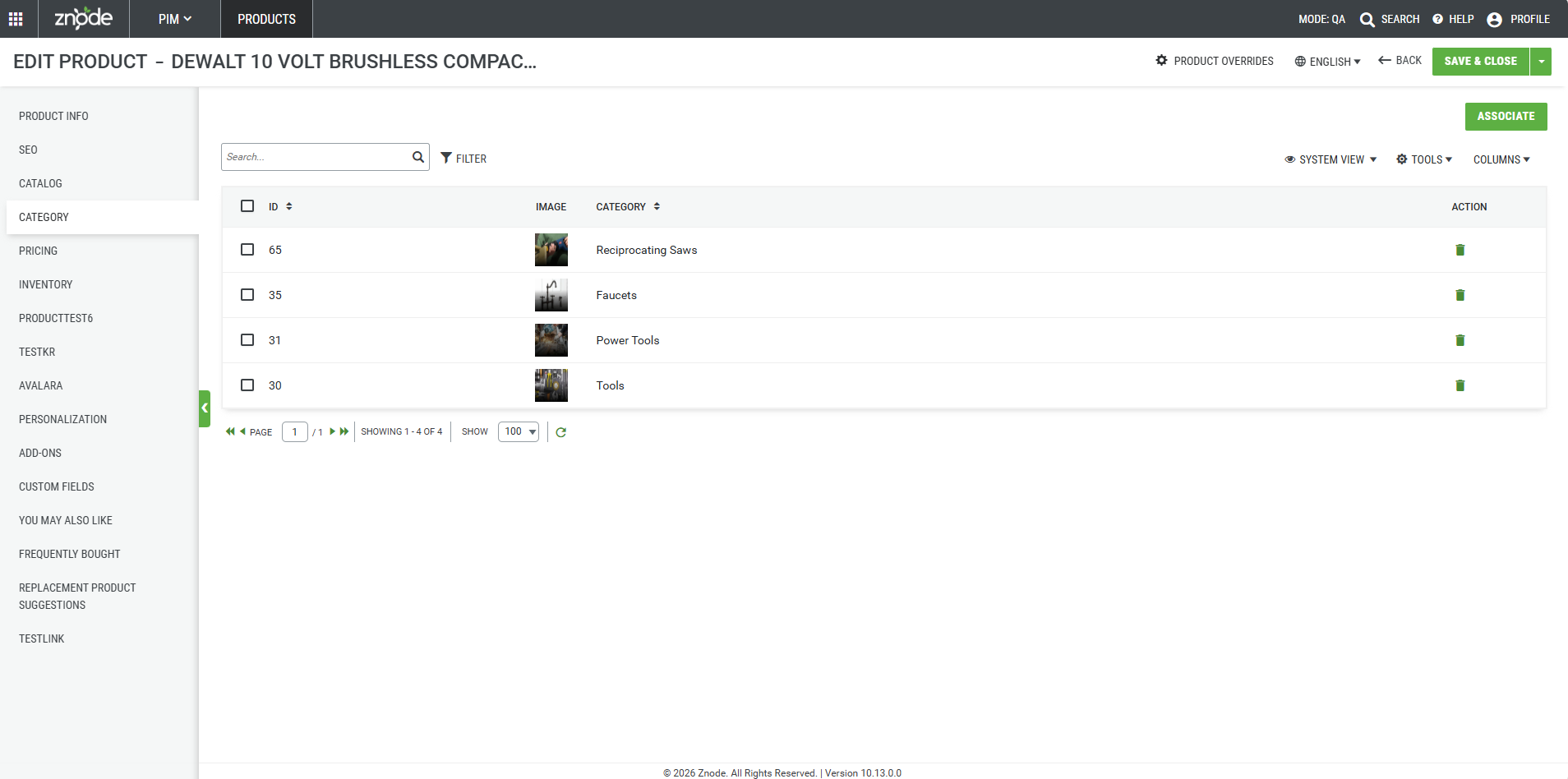This screenshot has height=779, width=1568.
Task: Click the Associate button
Action: 1506,117
